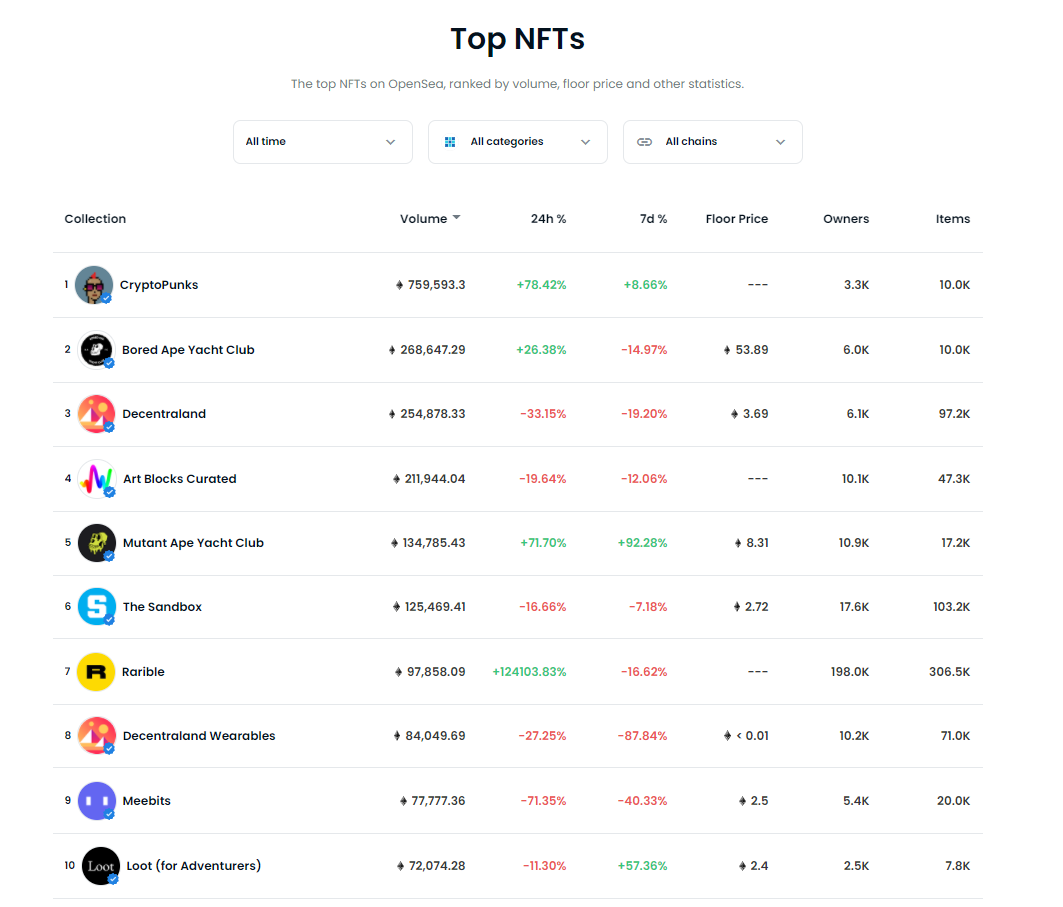Click the Floor Price column header

point(736,219)
